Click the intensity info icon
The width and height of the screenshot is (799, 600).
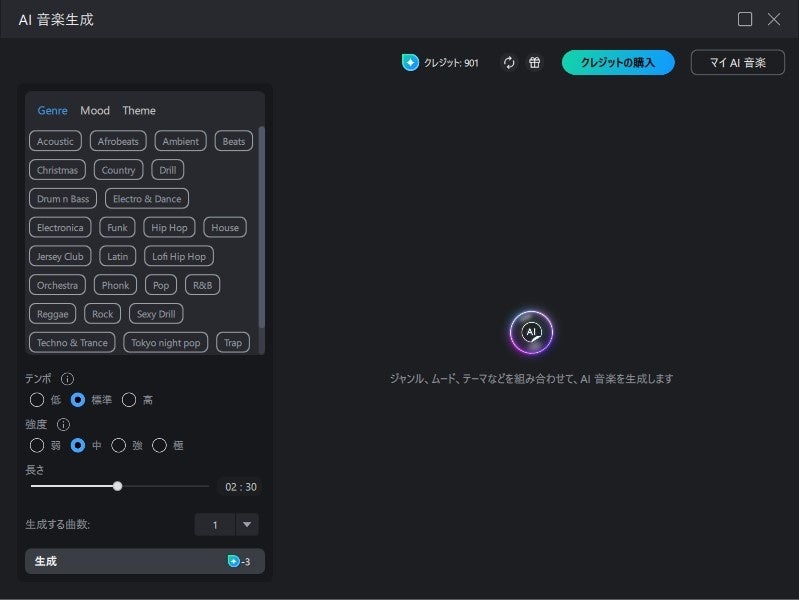[x=63, y=424]
